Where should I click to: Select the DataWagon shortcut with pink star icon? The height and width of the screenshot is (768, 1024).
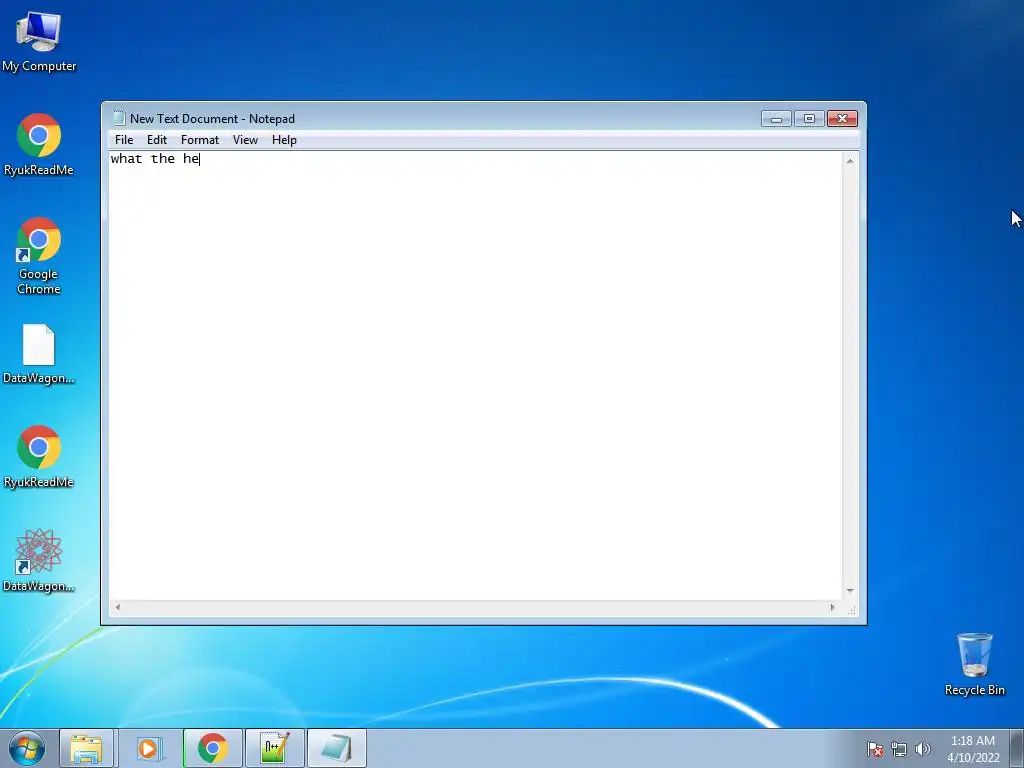39,560
